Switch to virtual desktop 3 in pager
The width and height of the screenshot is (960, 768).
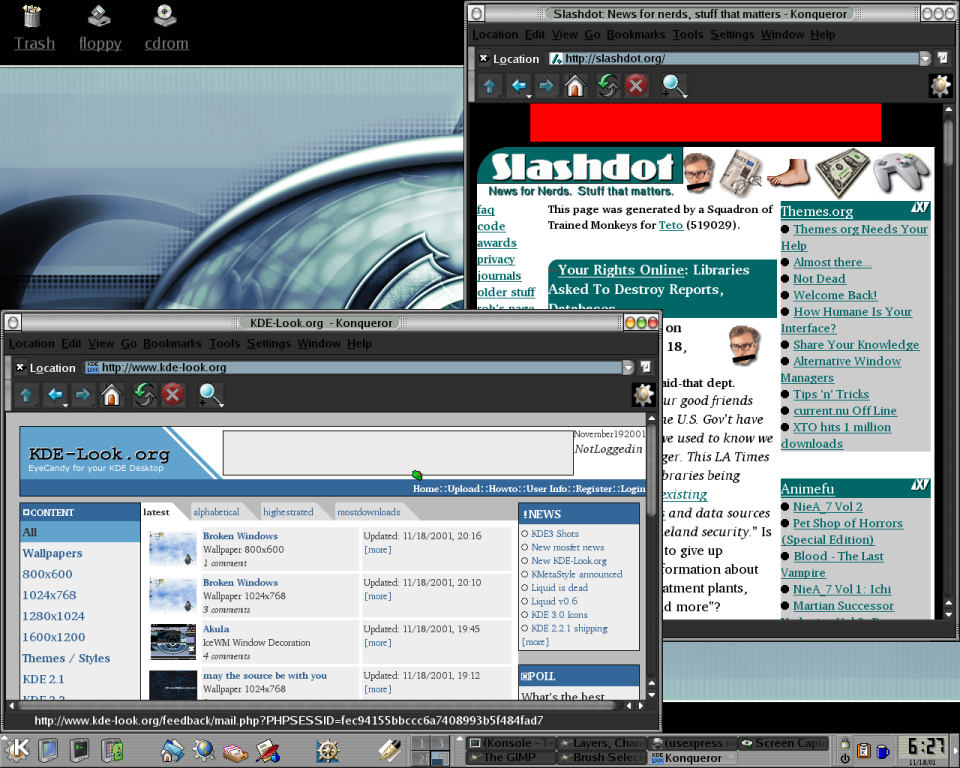440,744
